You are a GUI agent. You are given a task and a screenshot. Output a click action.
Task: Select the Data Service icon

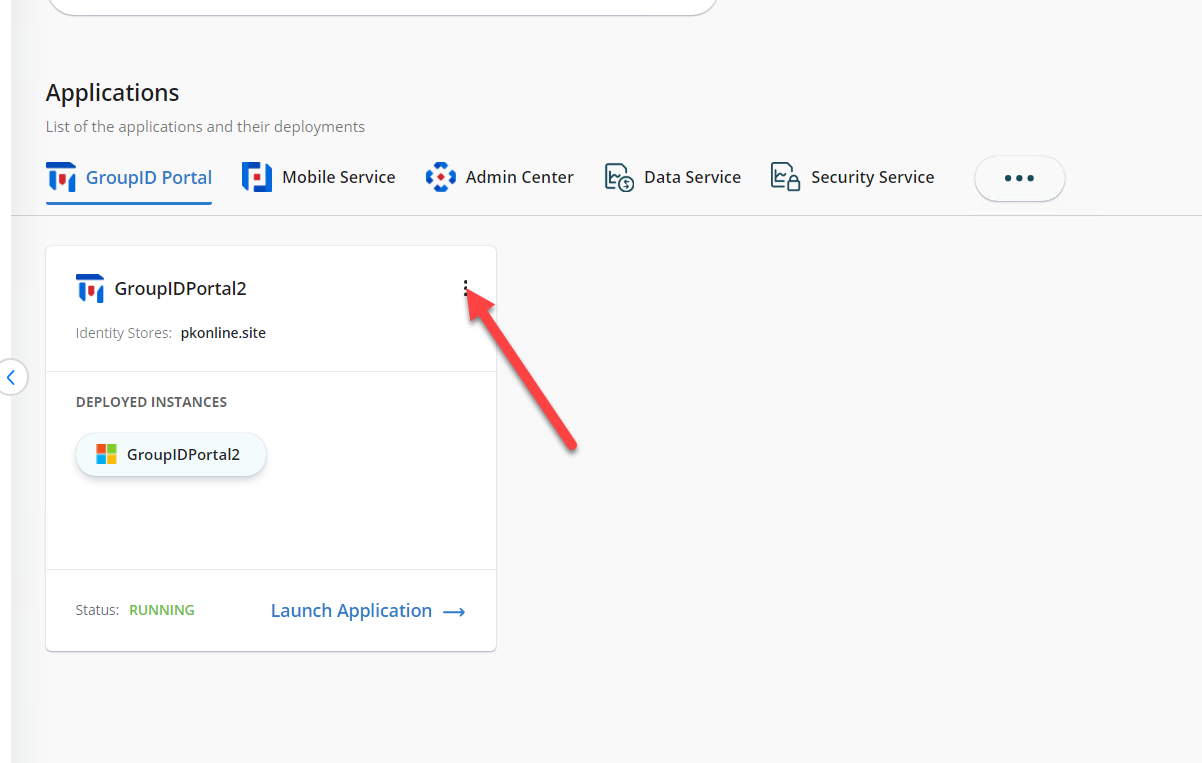[x=618, y=177]
